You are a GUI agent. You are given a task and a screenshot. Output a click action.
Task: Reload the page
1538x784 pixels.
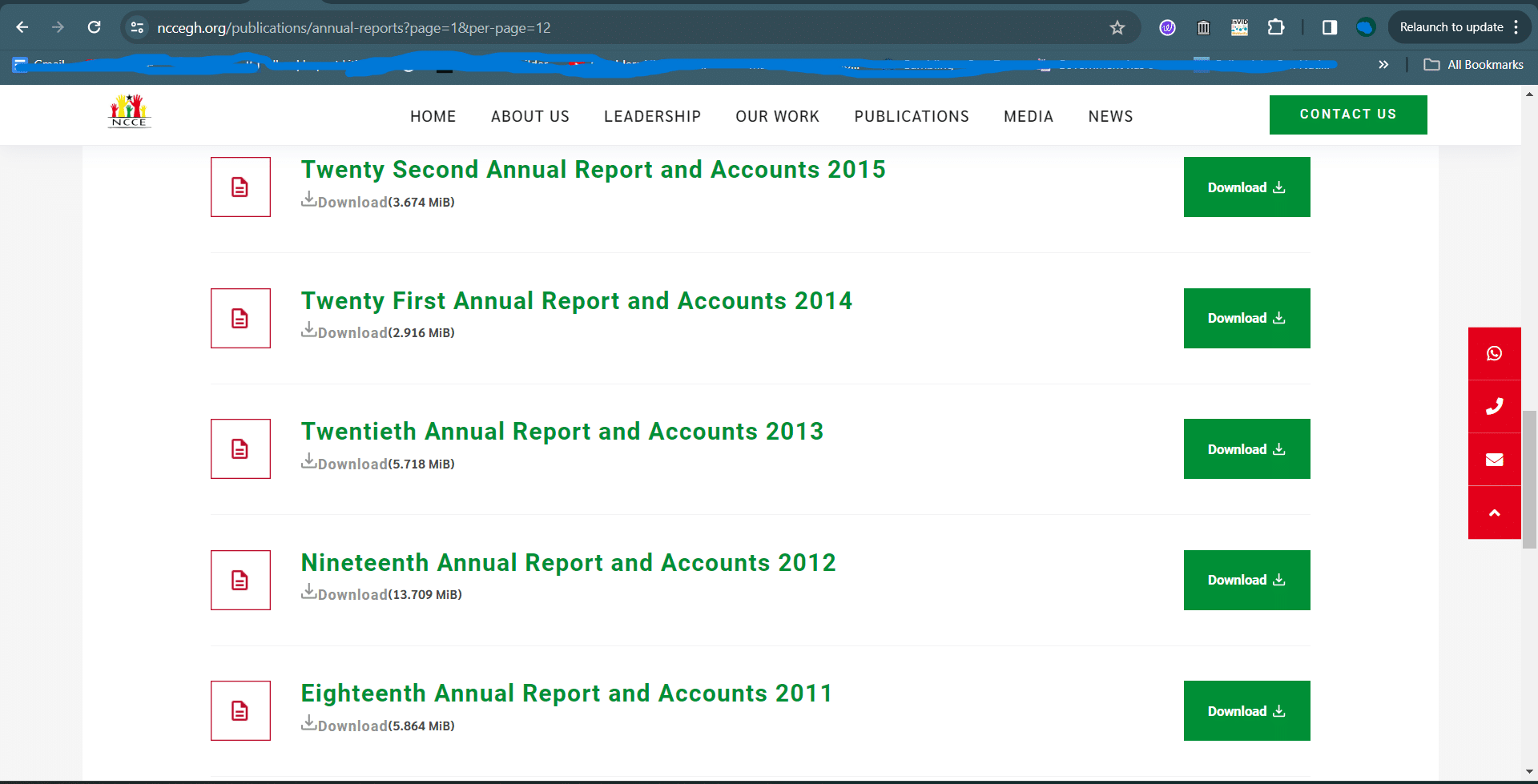95,28
